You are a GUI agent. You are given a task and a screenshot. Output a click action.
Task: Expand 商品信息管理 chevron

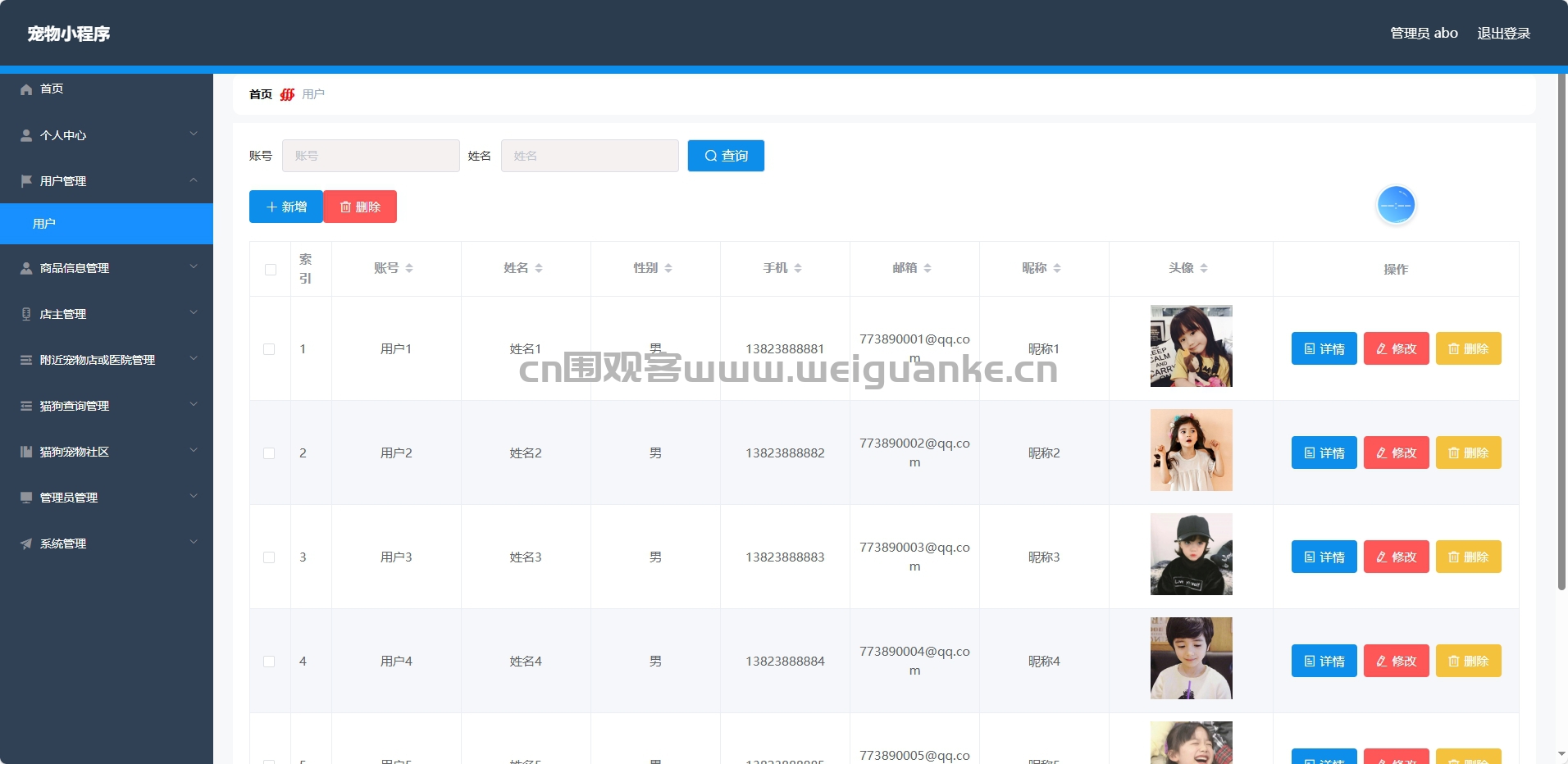pyautogui.click(x=194, y=266)
